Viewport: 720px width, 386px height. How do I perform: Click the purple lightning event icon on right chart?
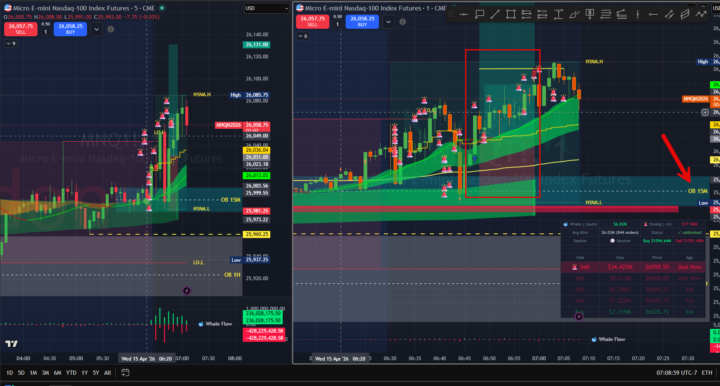[x=579, y=316]
